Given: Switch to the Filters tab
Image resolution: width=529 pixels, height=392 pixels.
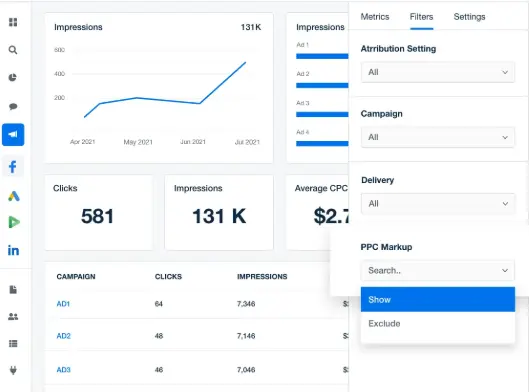Looking at the screenshot, I should 421,17.
